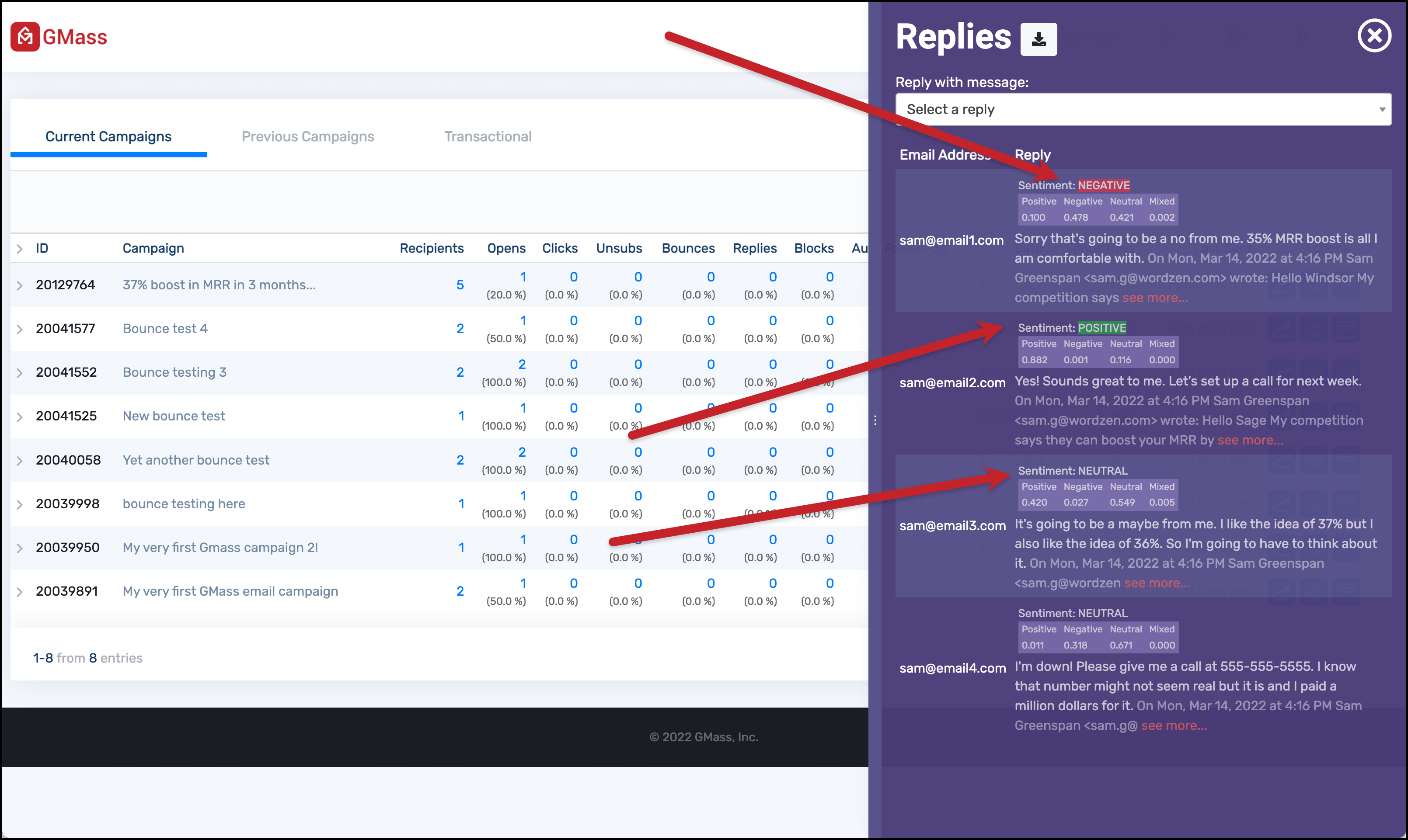Sort by the Replies column header

click(x=755, y=248)
